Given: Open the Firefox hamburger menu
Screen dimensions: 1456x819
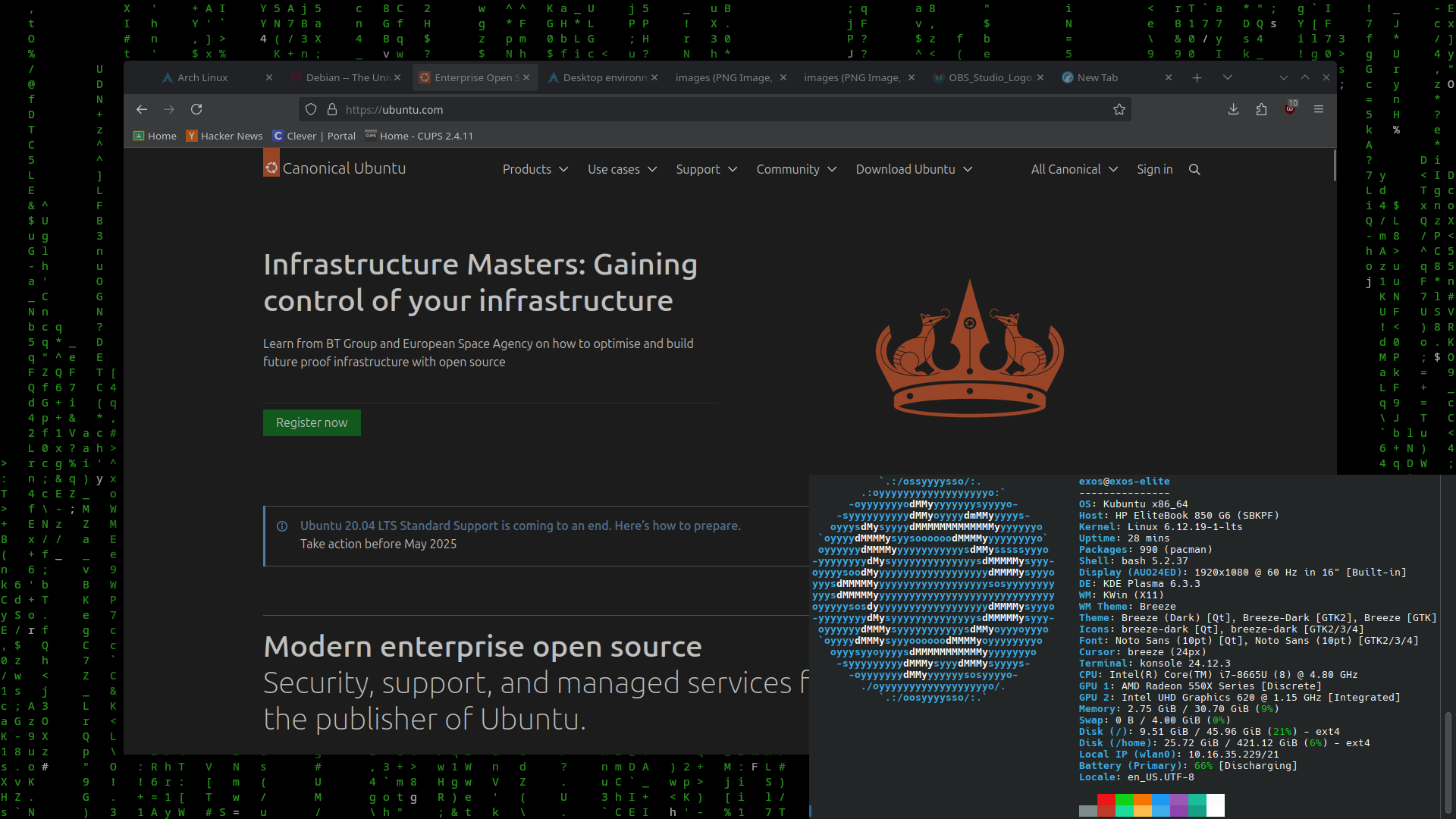Looking at the screenshot, I should coord(1319,109).
